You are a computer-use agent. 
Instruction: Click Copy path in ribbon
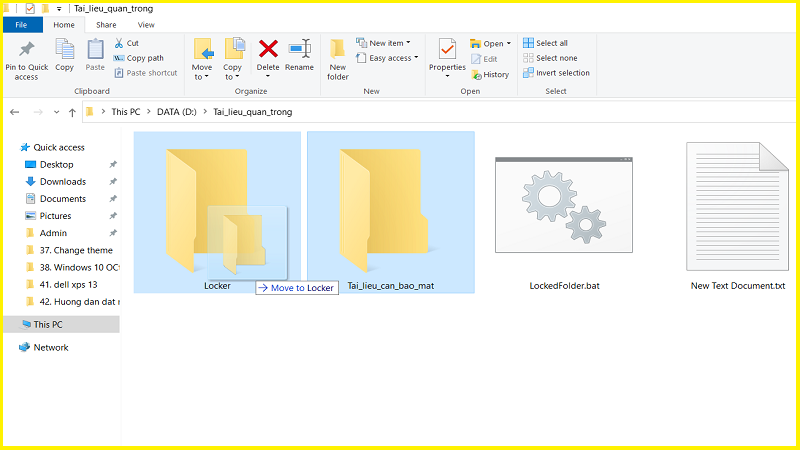pos(139,58)
